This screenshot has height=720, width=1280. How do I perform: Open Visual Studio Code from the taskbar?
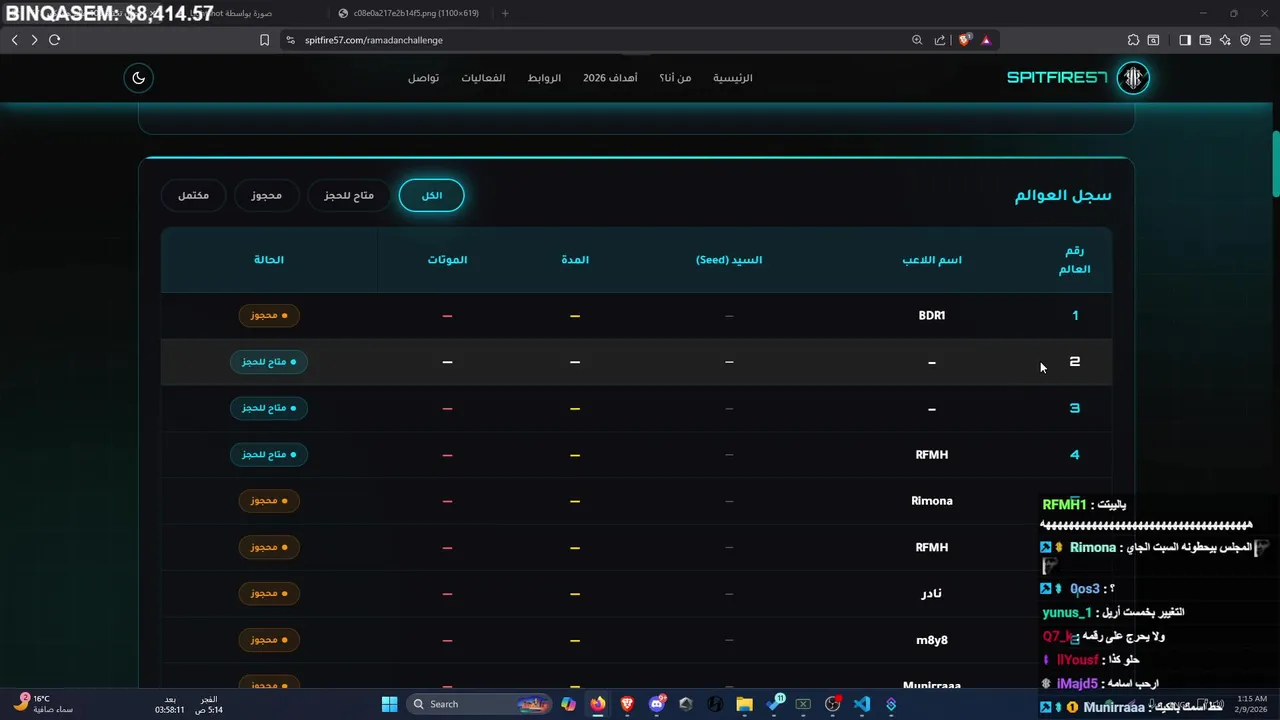(x=862, y=704)
